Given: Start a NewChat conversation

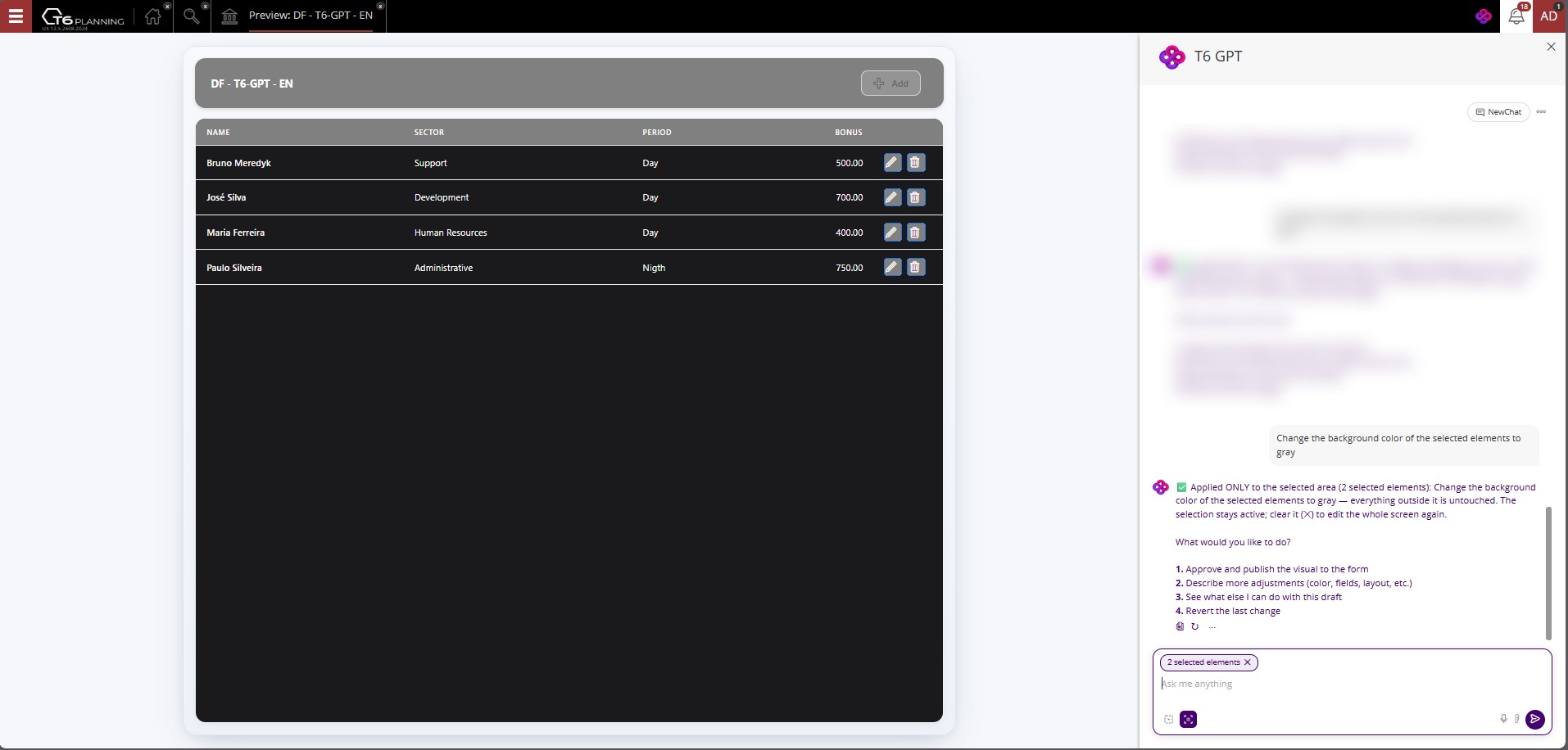Looking at the screenshot, I should click(x=1498, y=112).
